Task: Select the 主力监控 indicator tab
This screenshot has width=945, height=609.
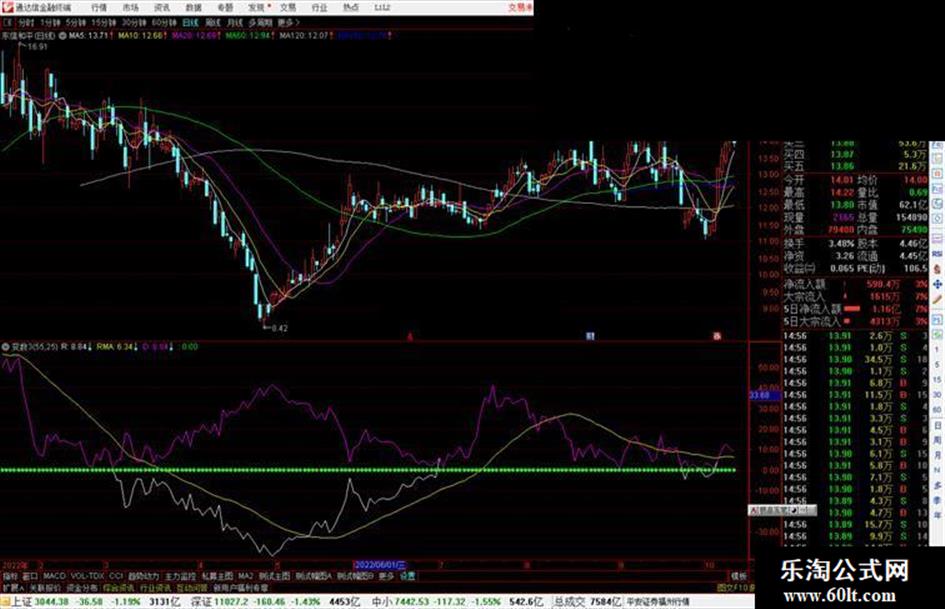Action: 180,576
